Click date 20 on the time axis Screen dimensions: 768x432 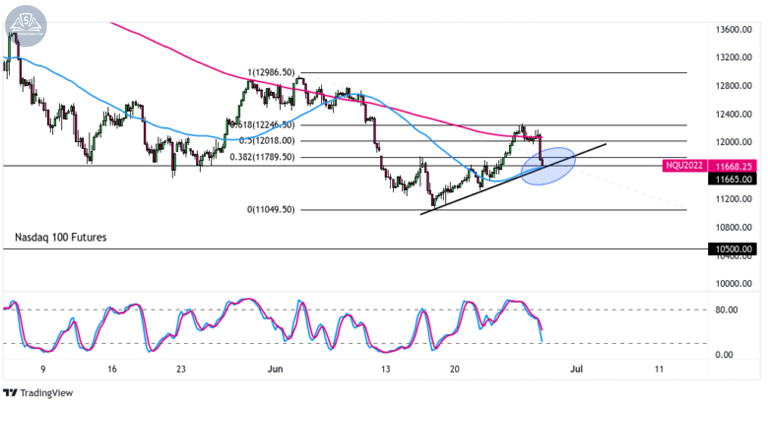[x=455, y=369]
